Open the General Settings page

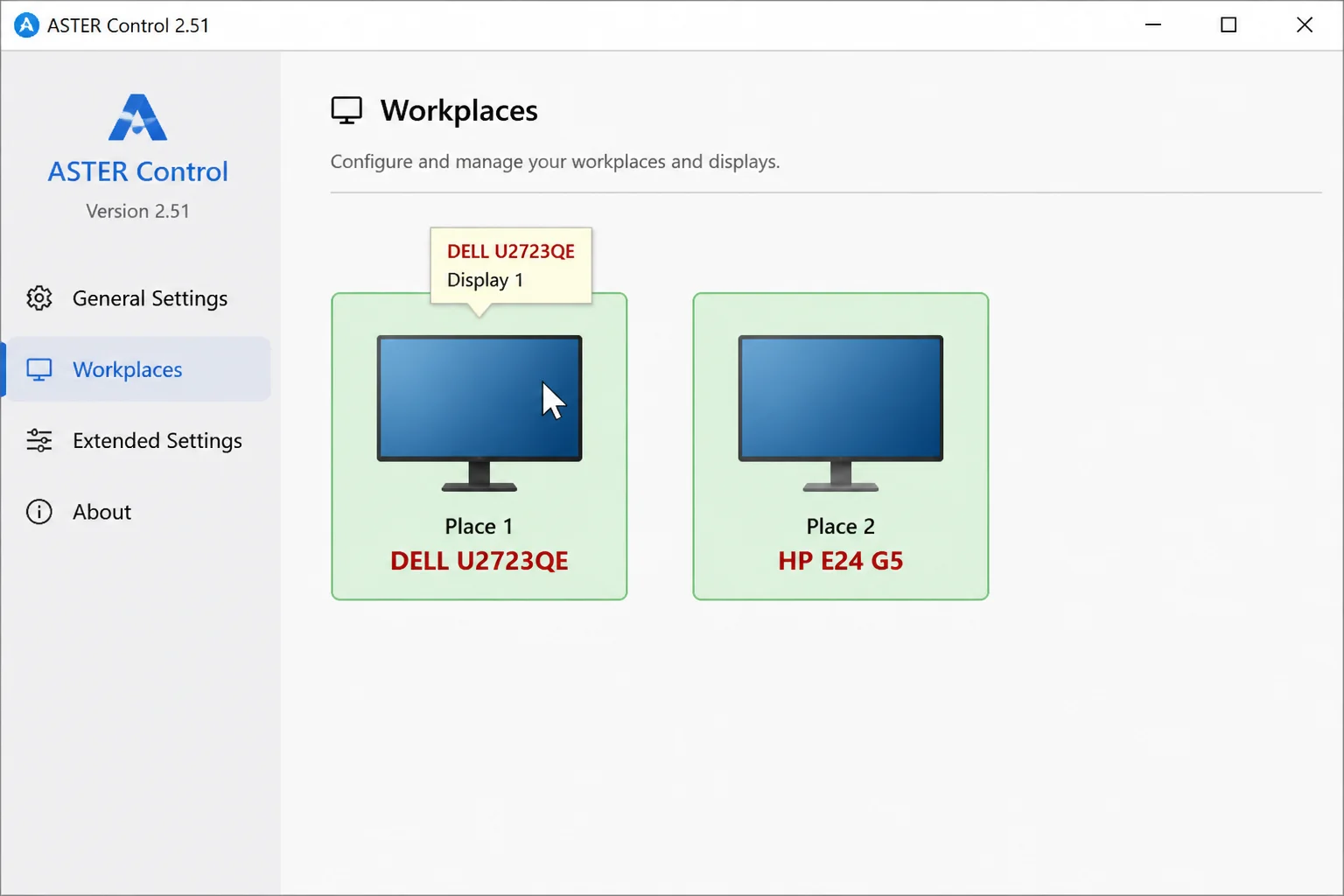pos(138,298)
